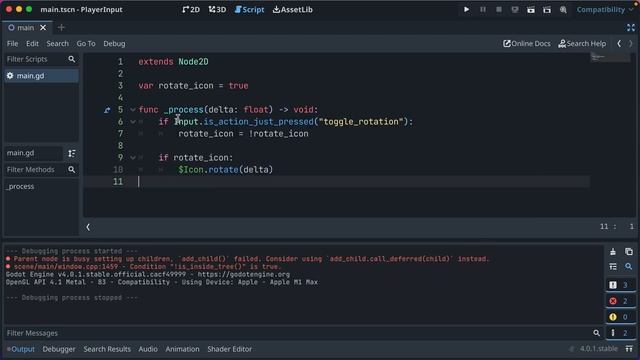This screenshot has width=640, height=360.
Task: Open the Edit menu
Action: 32,43
